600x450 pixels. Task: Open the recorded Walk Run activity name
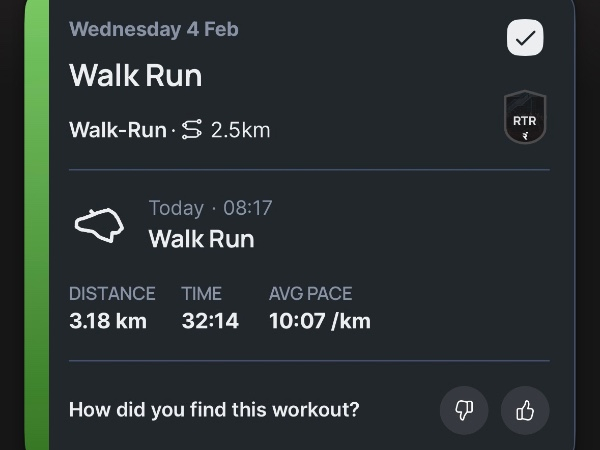pyautogui.click(x=201, y=239)
